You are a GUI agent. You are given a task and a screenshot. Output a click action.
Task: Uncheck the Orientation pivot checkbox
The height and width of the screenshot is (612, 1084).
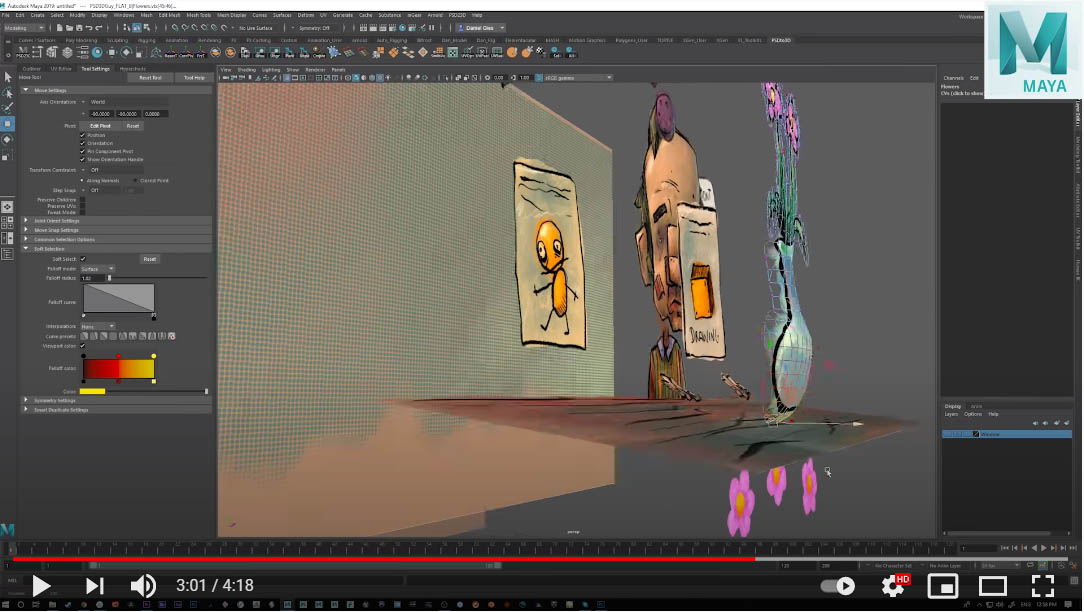click(82, 143)
